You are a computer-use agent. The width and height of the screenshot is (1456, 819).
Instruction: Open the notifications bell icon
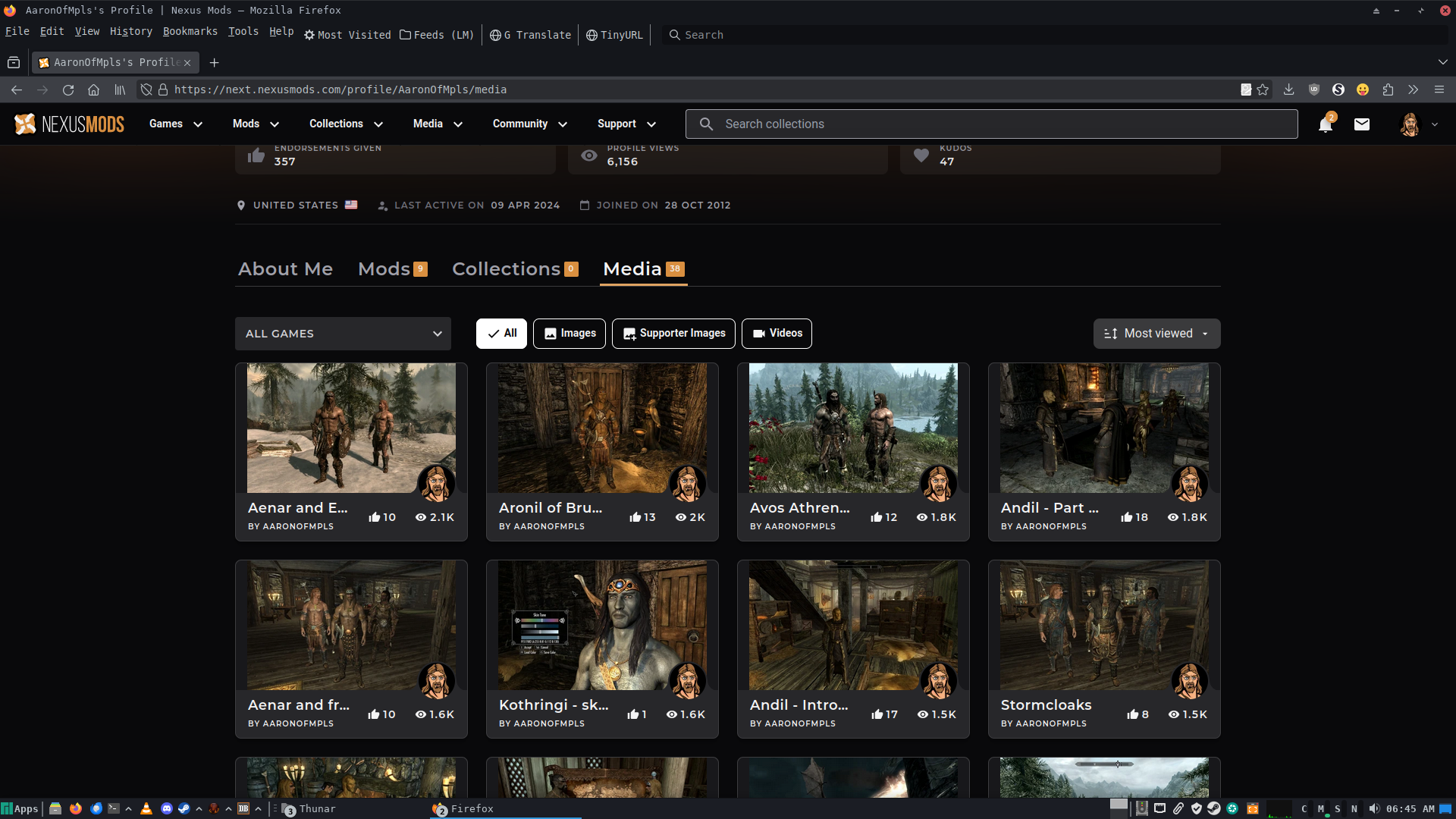[x=1325, y=124]
